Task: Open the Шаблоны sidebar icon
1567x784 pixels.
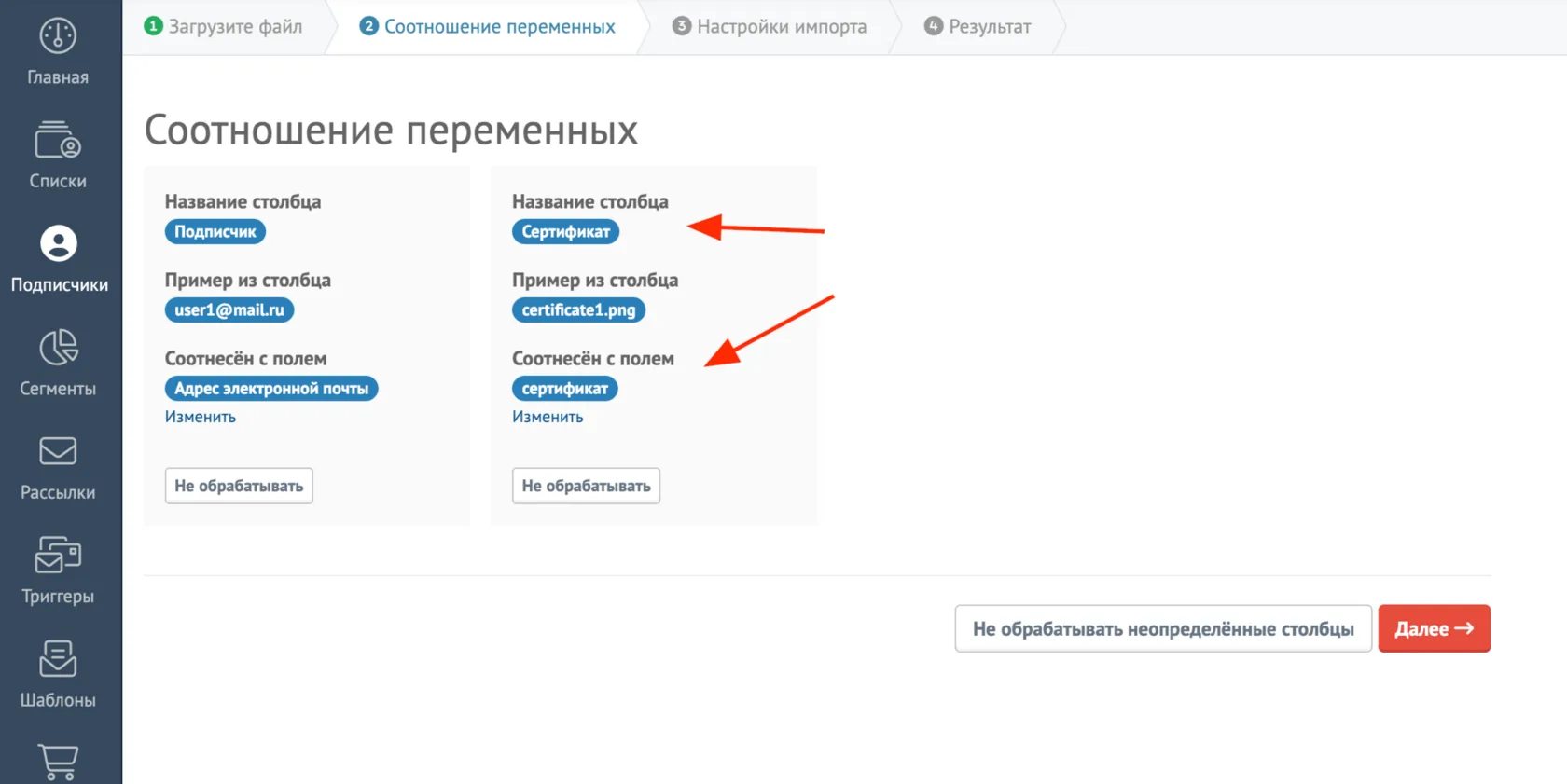Action: coord(58,658)
